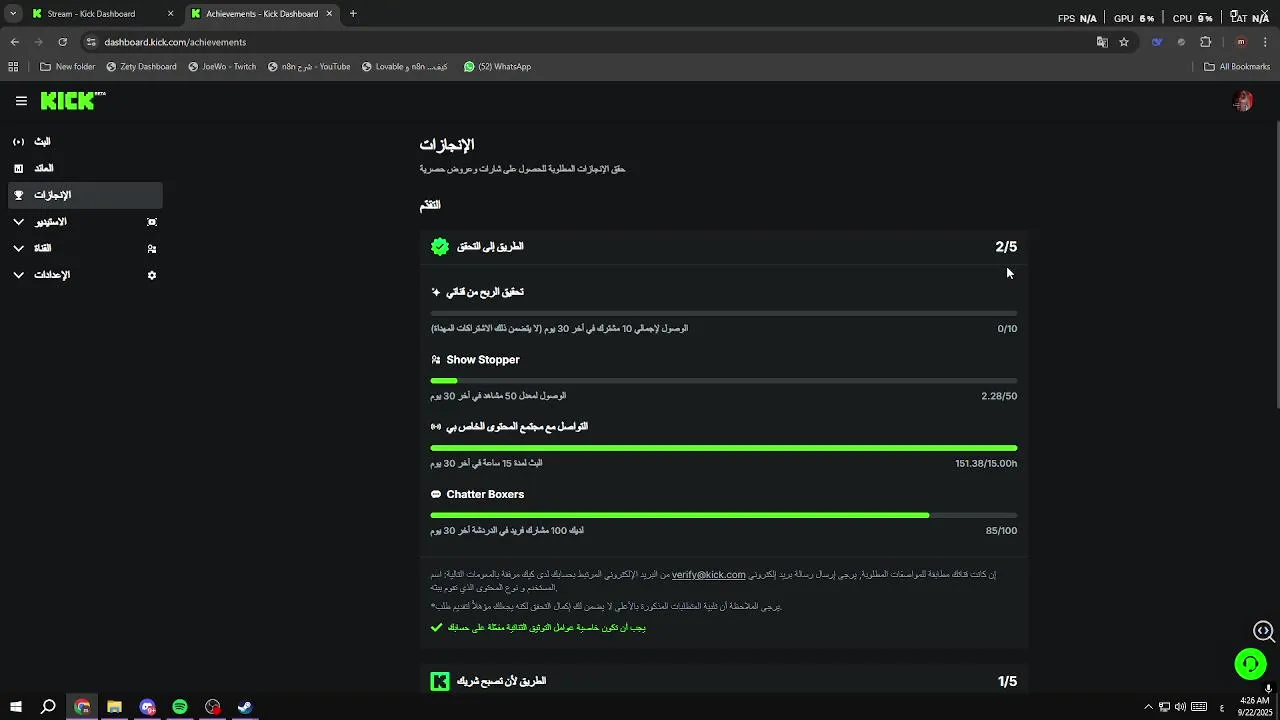Switch to Stream - Kick Dashboard tab
Viewport: 1280px width, 720px height.
(92, 14)
